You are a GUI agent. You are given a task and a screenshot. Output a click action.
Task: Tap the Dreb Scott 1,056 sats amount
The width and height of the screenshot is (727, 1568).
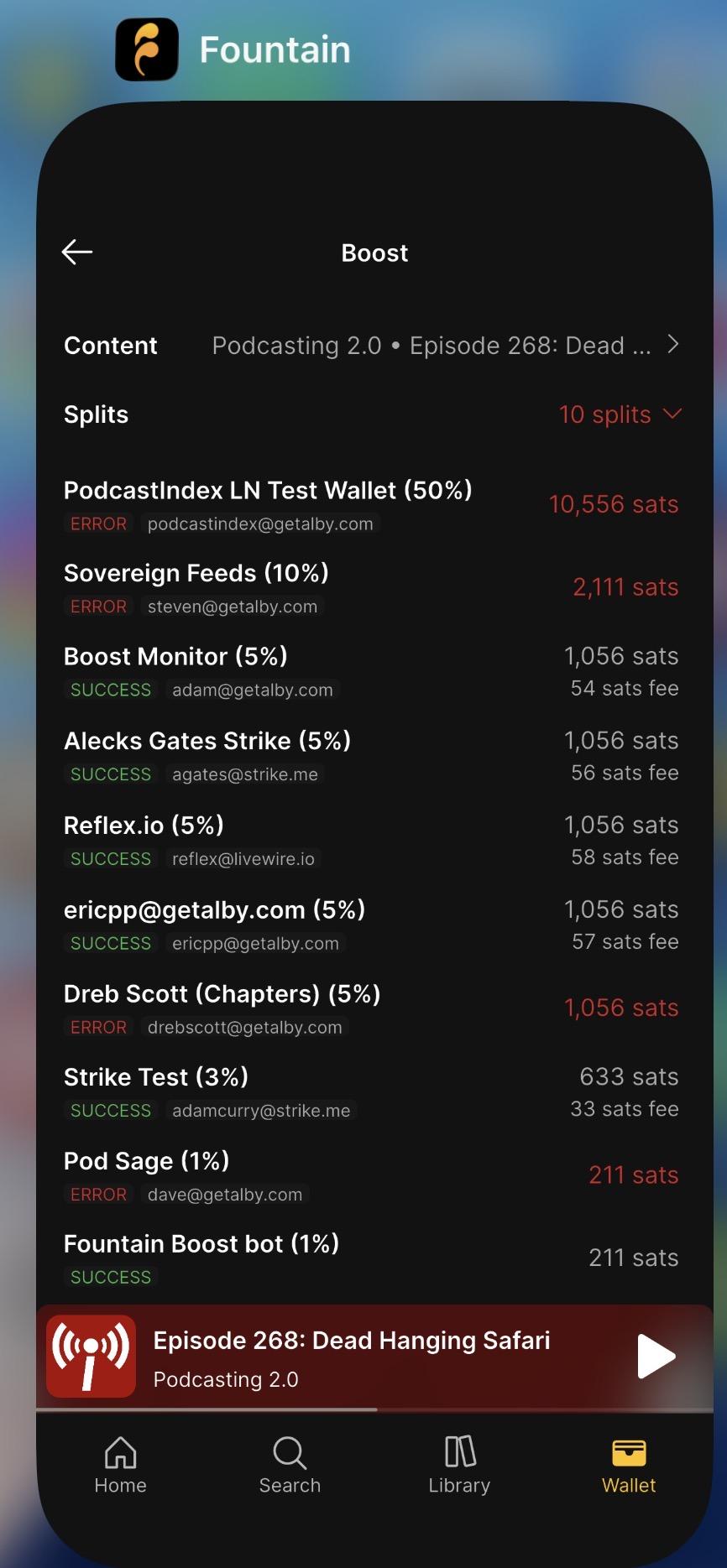click(620, 1008)
